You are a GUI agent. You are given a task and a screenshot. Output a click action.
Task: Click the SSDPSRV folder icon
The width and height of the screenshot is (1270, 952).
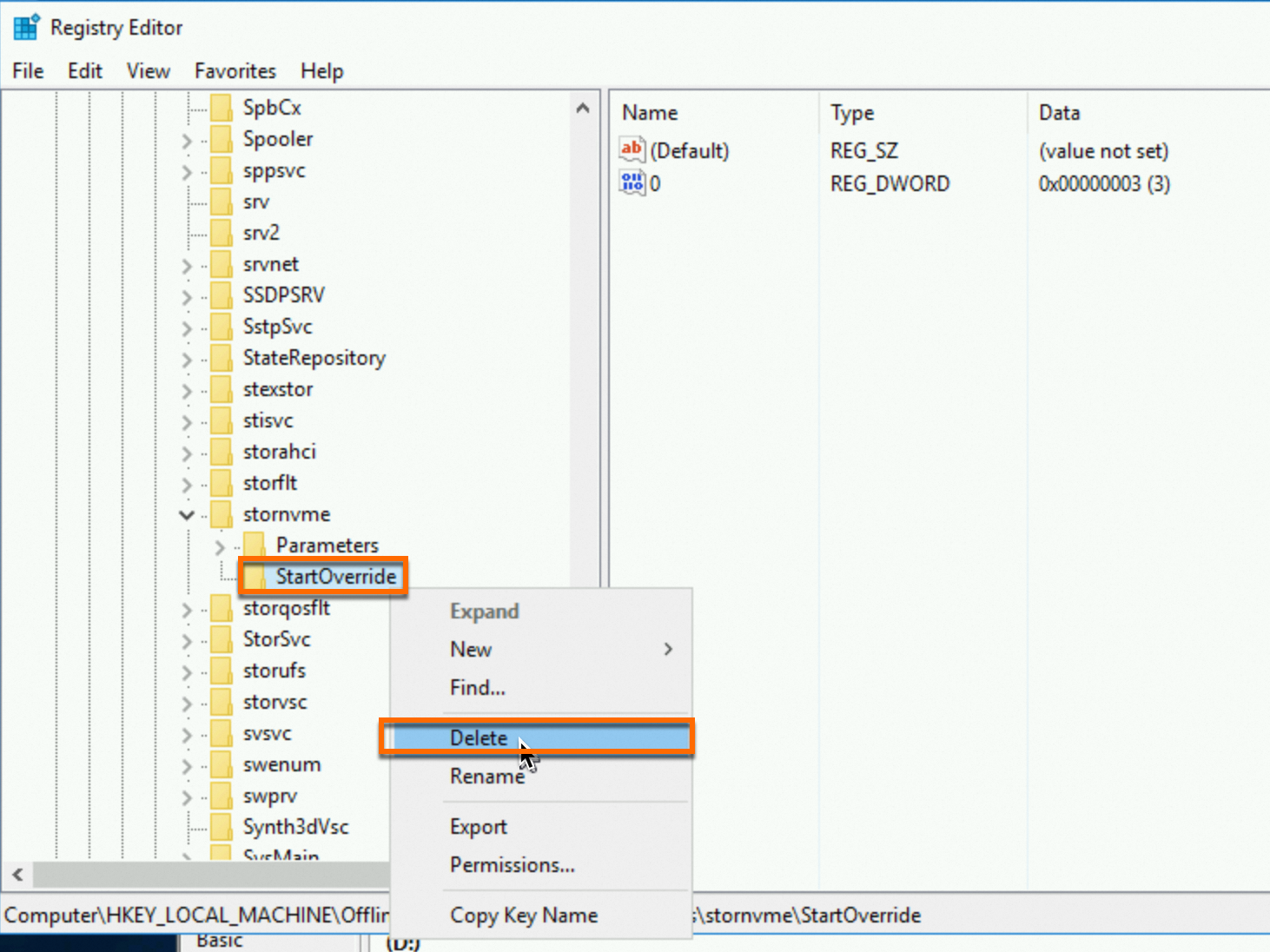click(222, 295)
